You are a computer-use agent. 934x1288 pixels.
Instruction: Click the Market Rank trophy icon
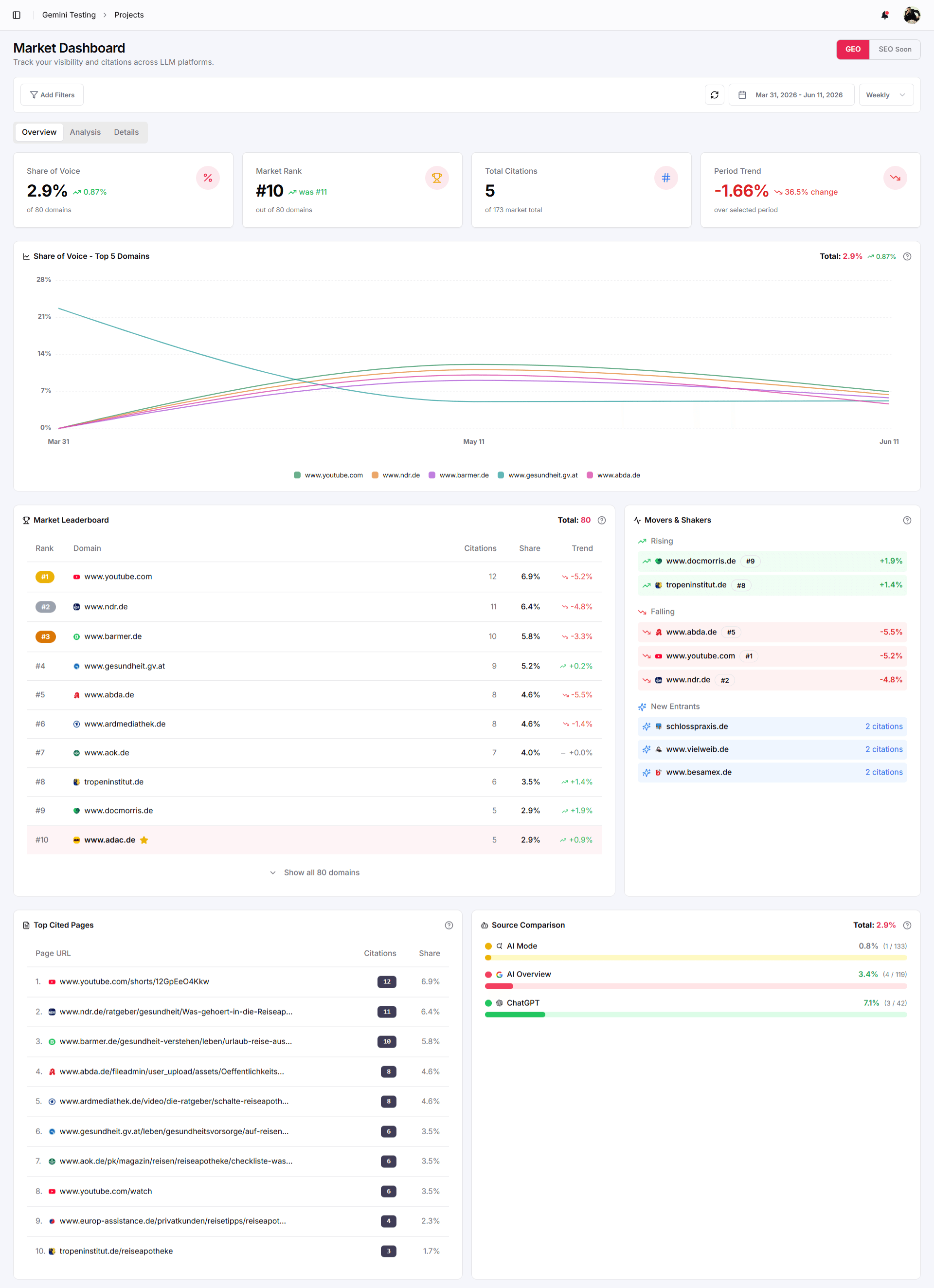[437, 178]
